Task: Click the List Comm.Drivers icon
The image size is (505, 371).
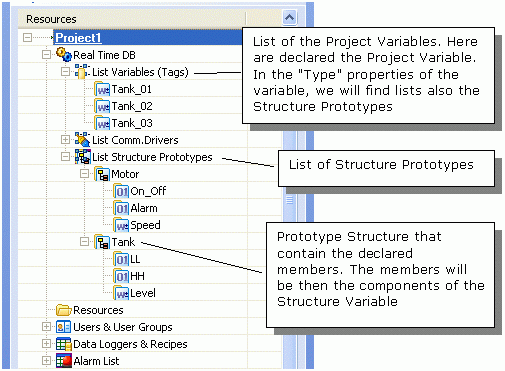Action: [x=82, y=140]
